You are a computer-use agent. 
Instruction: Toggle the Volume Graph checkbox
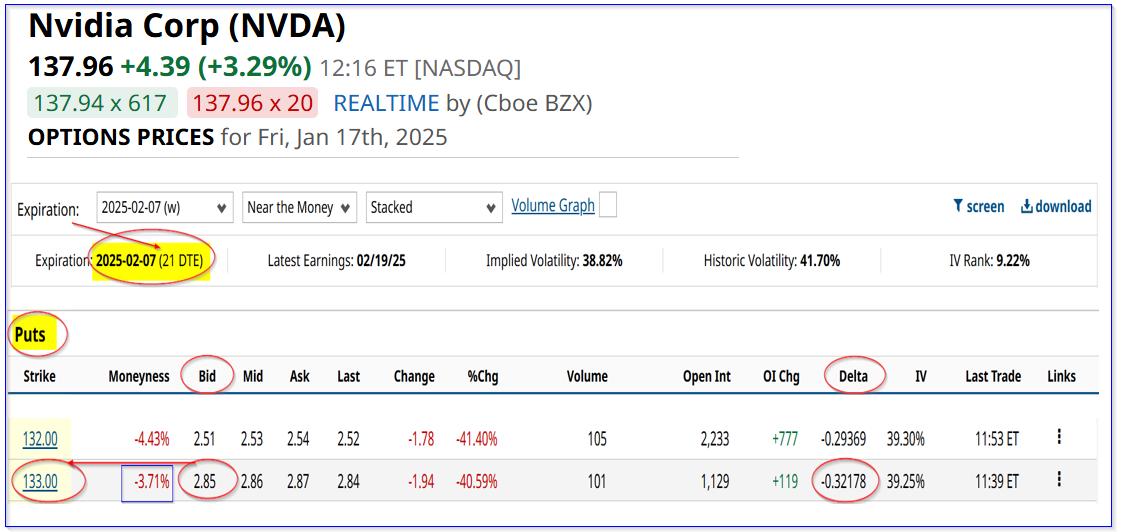pos(608,205)
